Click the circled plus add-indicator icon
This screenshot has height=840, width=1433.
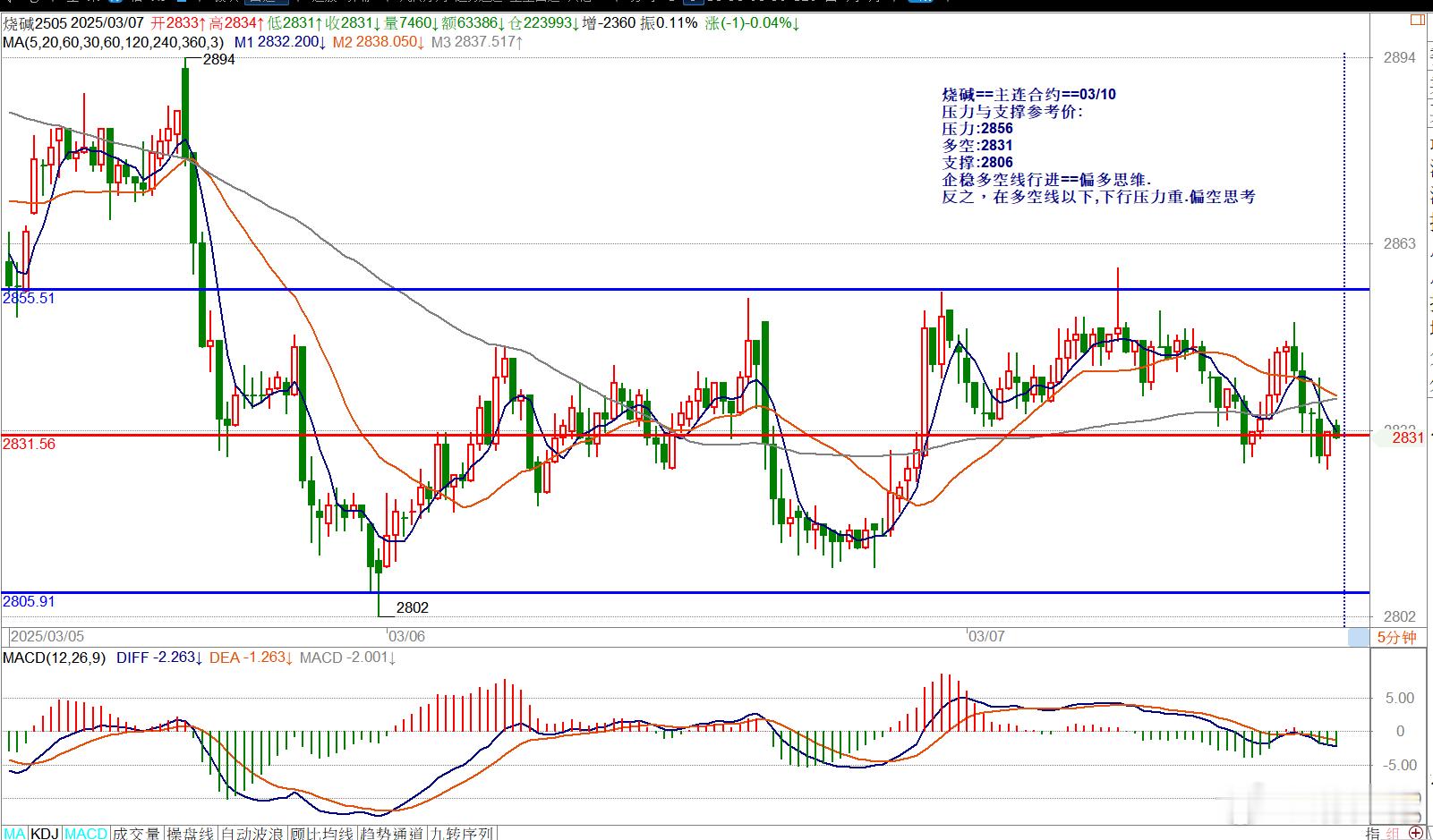click(x=1417, y=833)
